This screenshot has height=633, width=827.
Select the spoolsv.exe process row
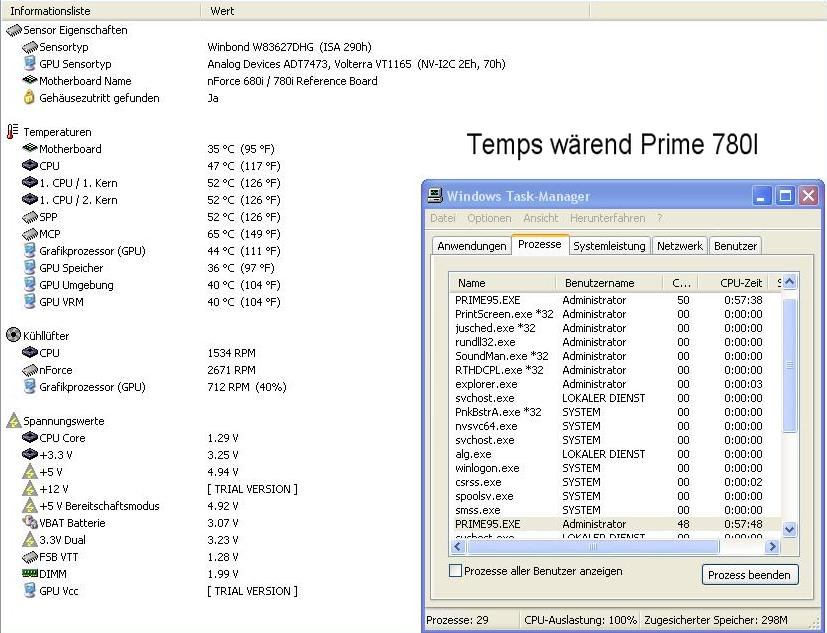point(615,496)
